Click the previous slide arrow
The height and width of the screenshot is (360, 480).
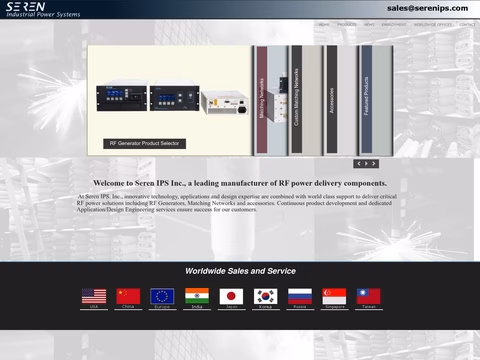pos(359,163)
